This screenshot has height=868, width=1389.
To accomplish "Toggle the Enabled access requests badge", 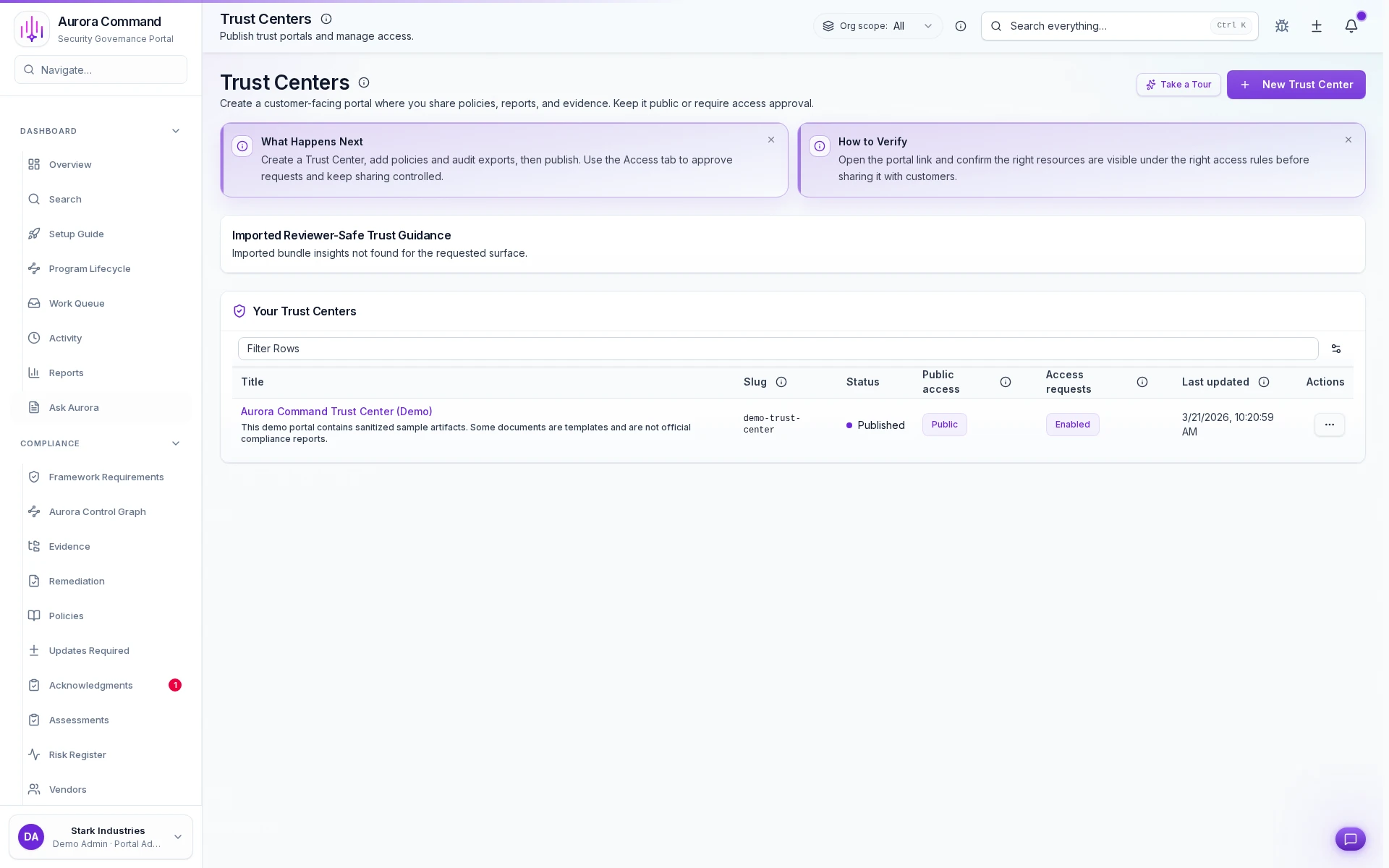I will (1072, 425).
